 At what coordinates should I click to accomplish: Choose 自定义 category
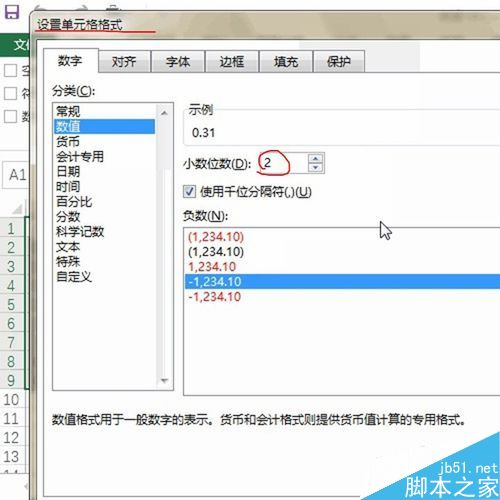(104, 277)
